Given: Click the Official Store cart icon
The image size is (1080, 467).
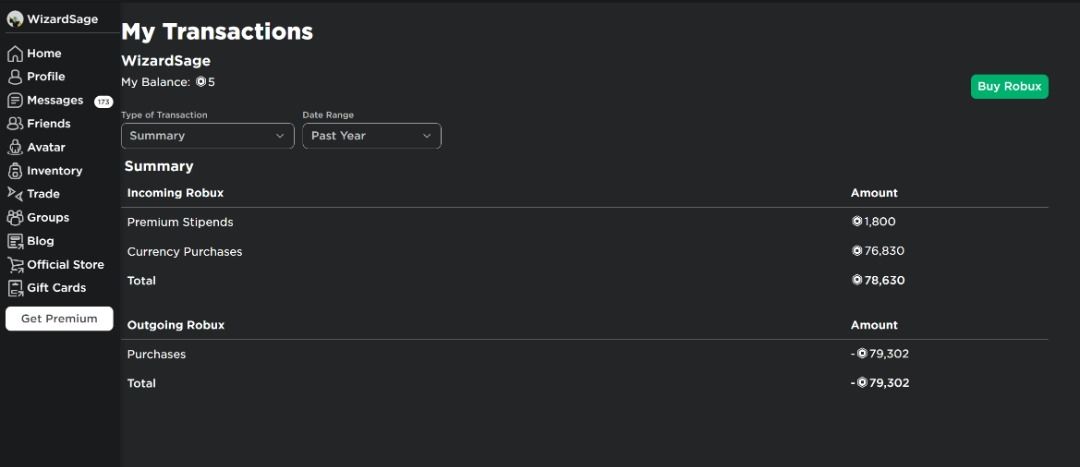Looking at the screenshot, I should [x=15, y=265].
